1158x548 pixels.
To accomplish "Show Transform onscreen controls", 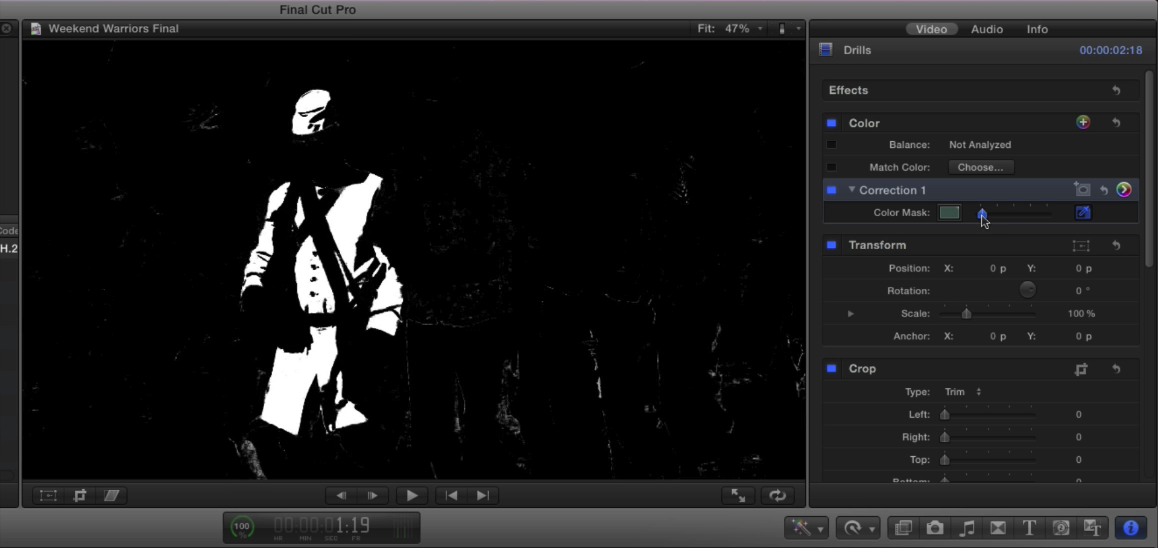I will coord(1081,245).
